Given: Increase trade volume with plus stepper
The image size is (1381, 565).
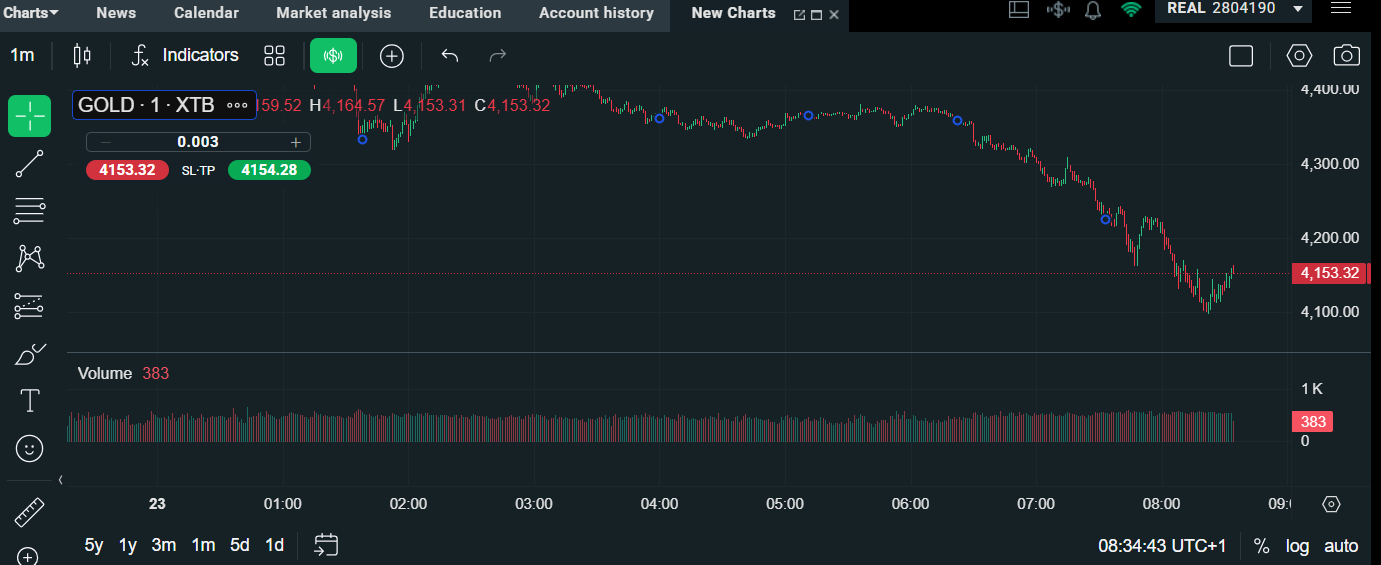Looking at the screenshot, I should (x=295, y=142).
